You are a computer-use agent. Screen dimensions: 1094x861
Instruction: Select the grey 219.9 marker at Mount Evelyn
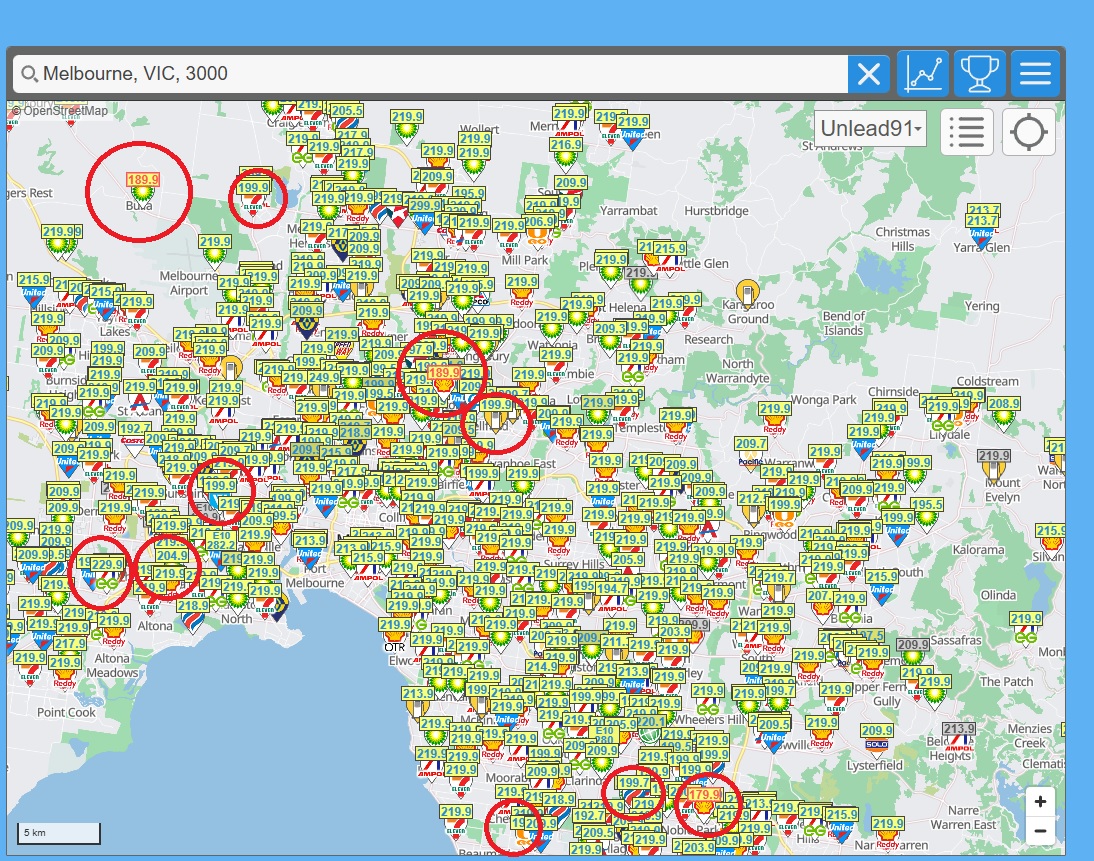point(994,463)
